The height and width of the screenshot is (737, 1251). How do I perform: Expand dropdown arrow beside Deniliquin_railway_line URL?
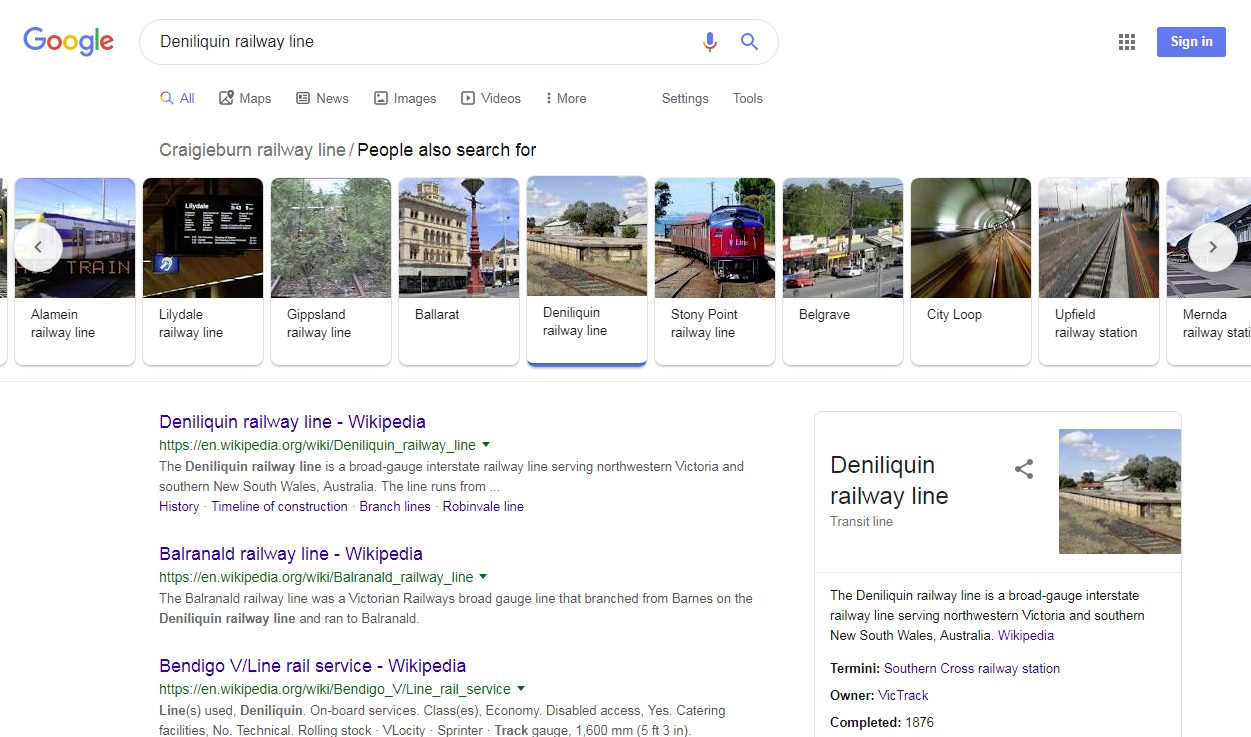tap(485, 444)
